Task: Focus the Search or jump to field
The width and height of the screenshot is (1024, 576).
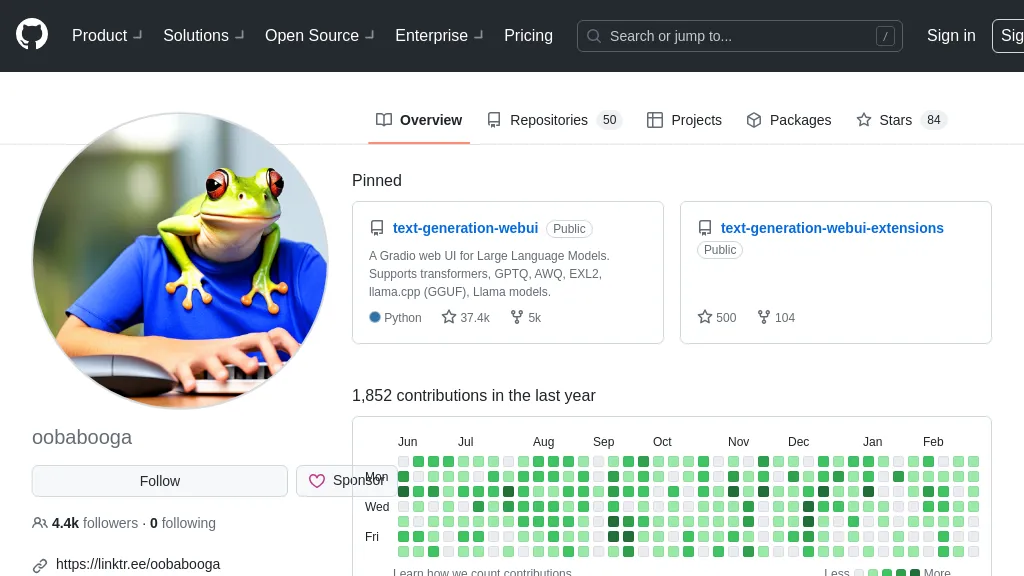Action: (739, 36)
